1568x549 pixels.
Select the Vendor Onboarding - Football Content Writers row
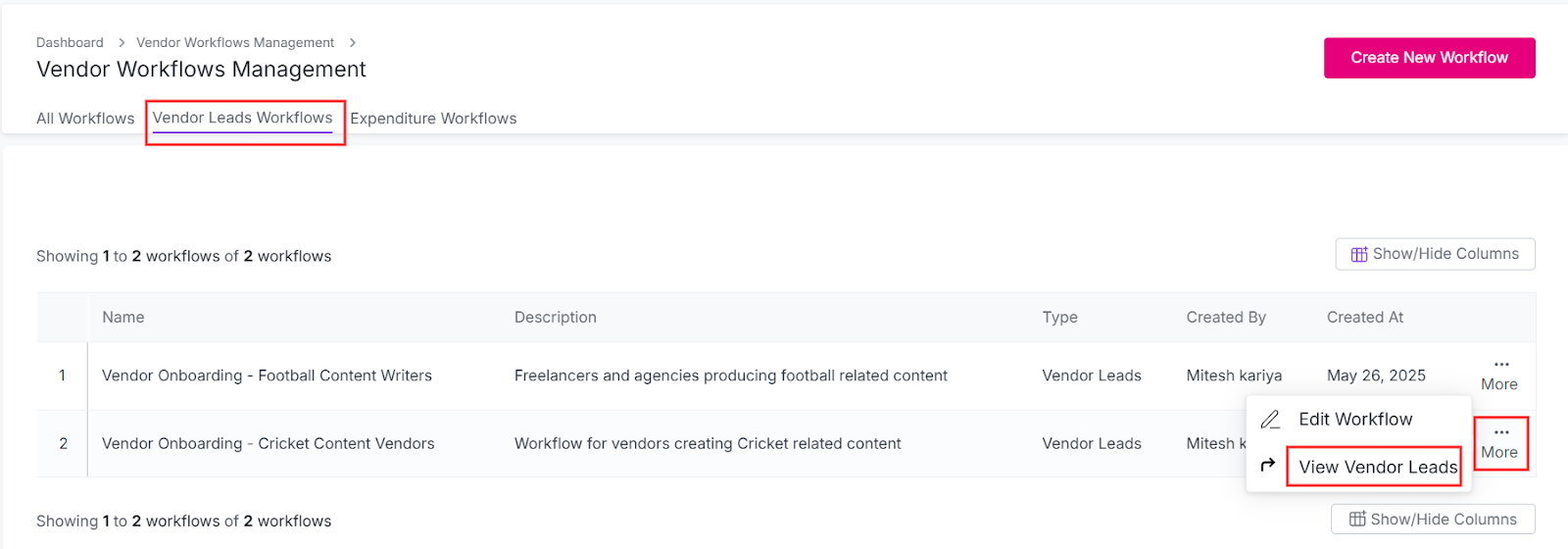(x=267, y=375)
